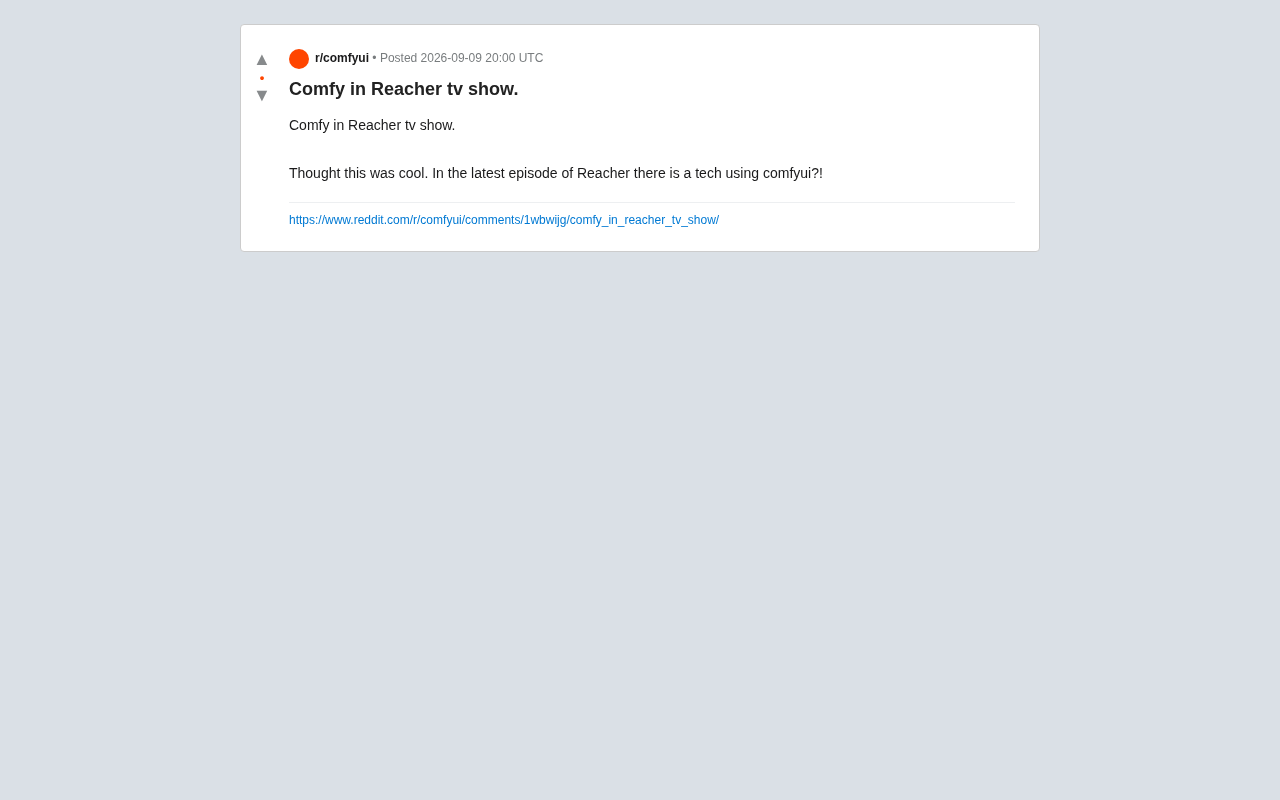This screenshot has height=800, width=1280.
Task: Click the '20:00' time in the post header
Action: (x=500, y=58)
